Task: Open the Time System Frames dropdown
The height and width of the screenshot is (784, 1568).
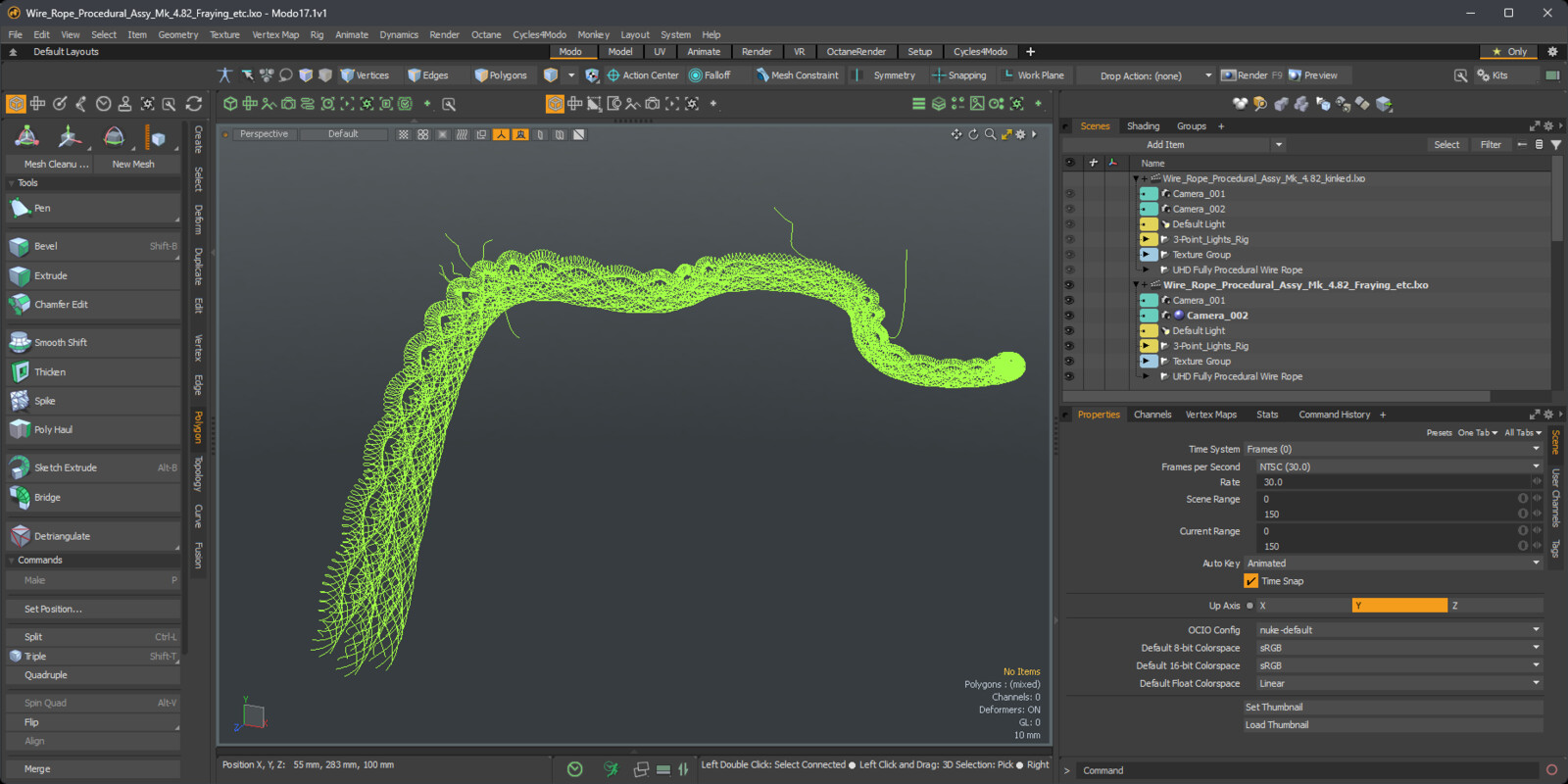Action: point(1394,450)
